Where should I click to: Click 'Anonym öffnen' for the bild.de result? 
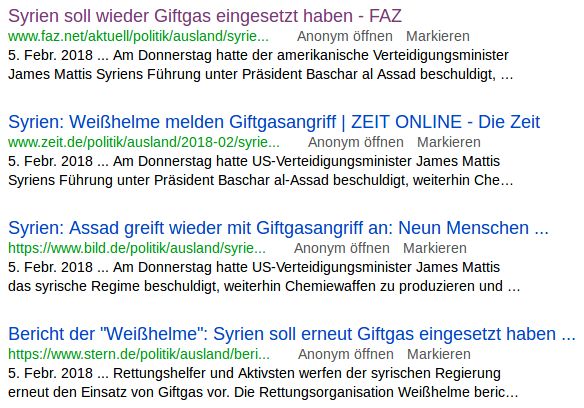coord(342,248)
